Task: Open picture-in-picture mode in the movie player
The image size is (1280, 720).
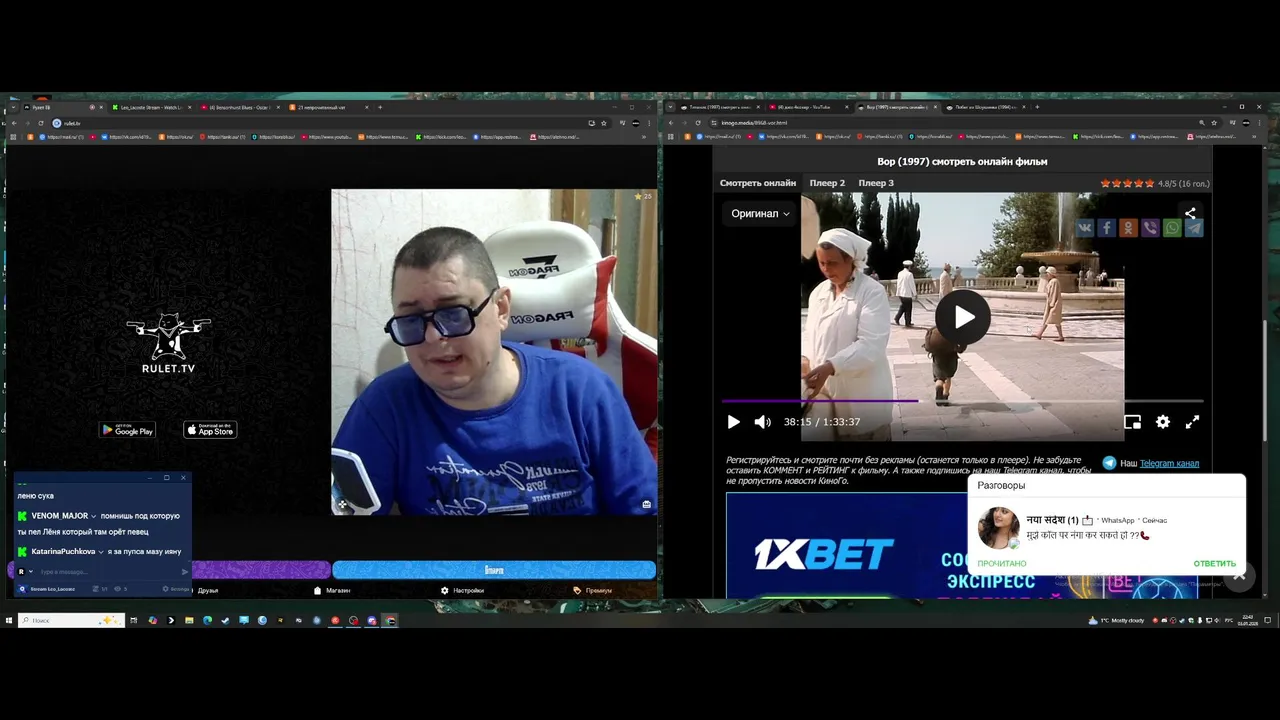Action: click(x=1132, y=422)
